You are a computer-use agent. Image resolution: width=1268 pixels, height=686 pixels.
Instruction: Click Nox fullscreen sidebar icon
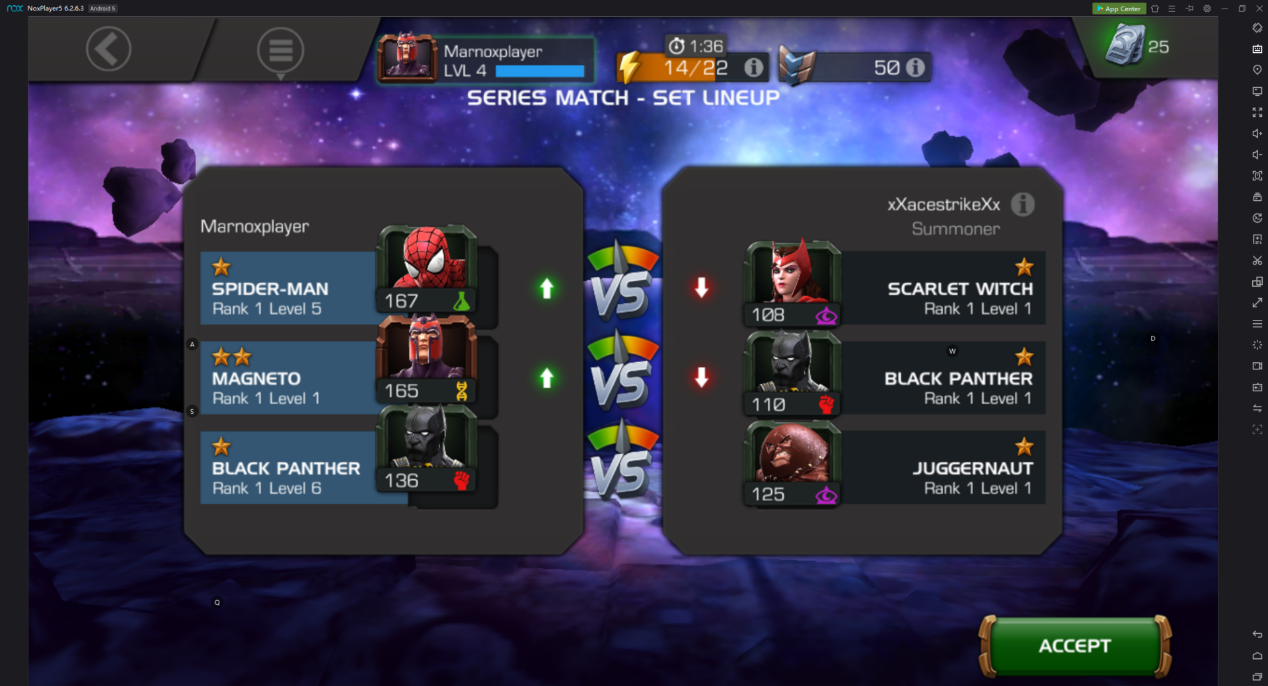click(x=1257, y=112)
